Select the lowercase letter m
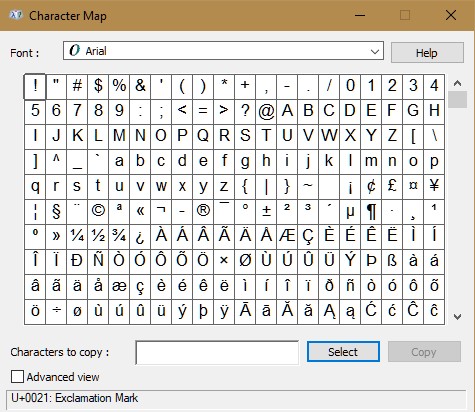 371,162
